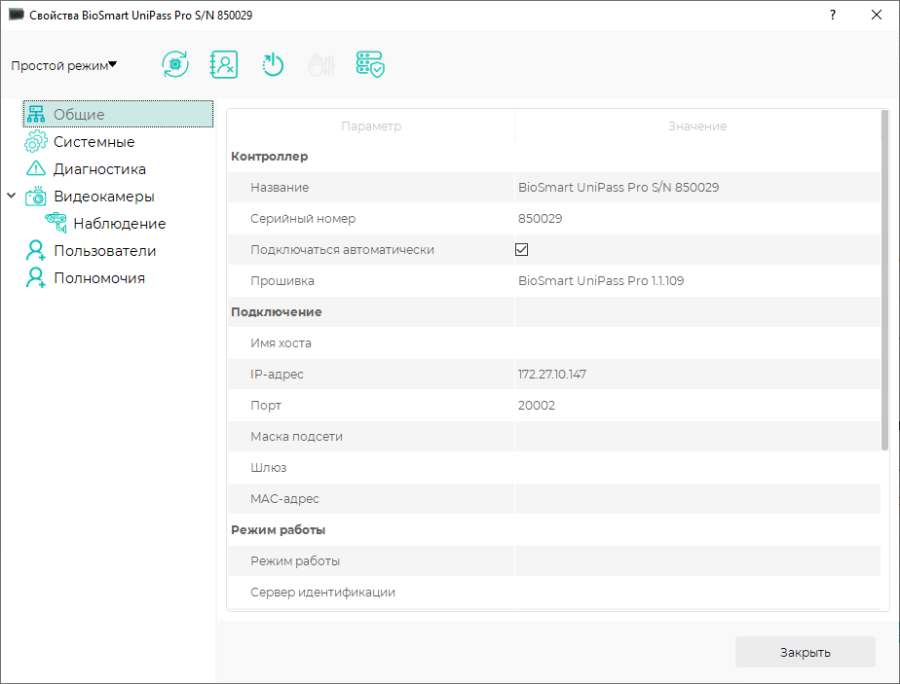Go to the Диагностика section
Image resolution: width=900 pixels, height=684 pixels.
(100, 169)
